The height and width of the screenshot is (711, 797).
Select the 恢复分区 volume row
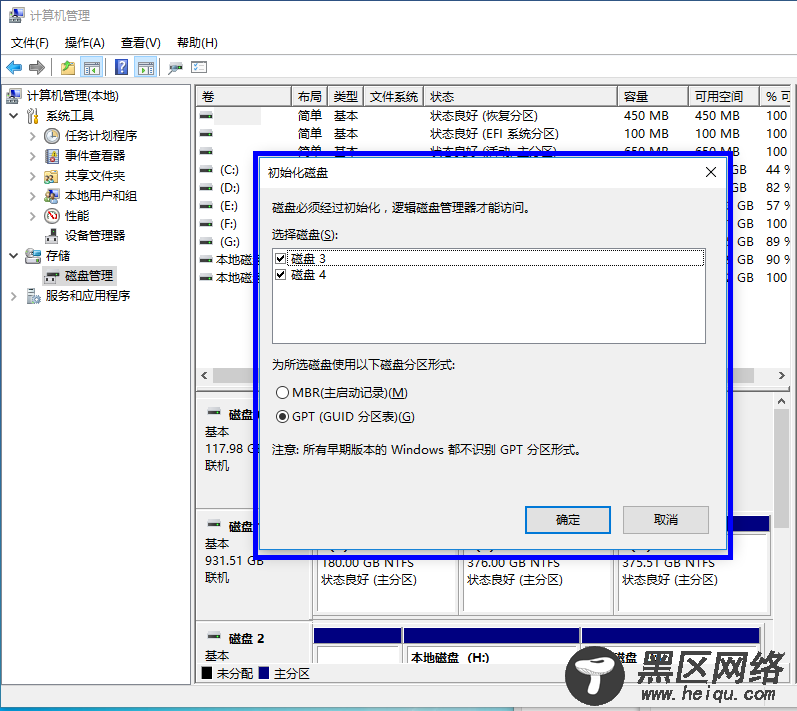(493, 116)
